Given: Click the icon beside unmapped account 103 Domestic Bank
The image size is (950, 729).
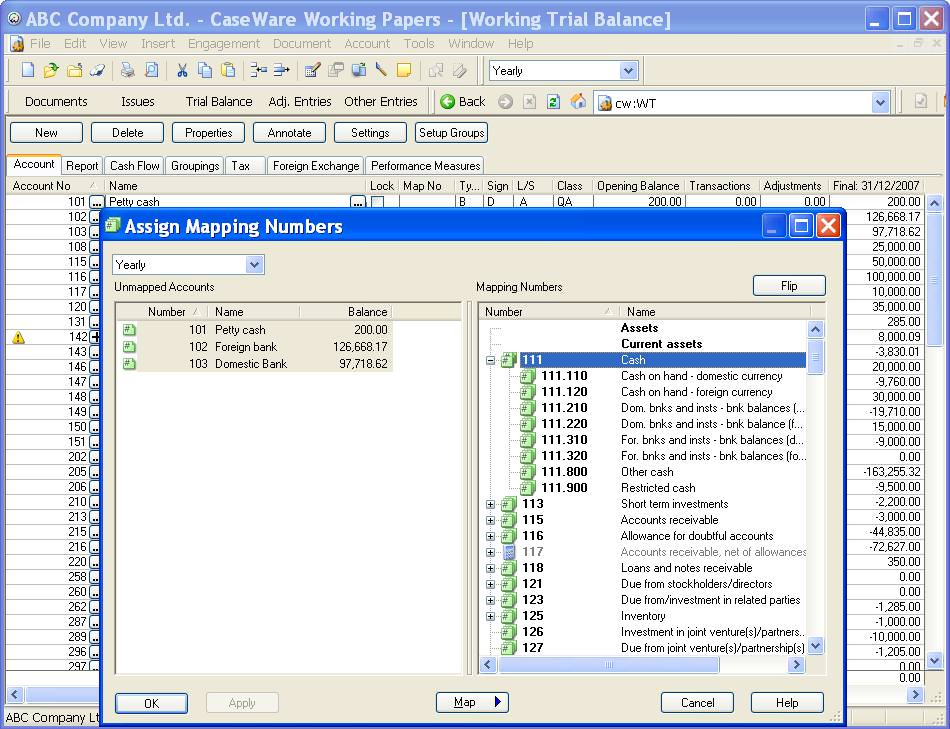Looking at the screenshot, I should click(129, 364).
